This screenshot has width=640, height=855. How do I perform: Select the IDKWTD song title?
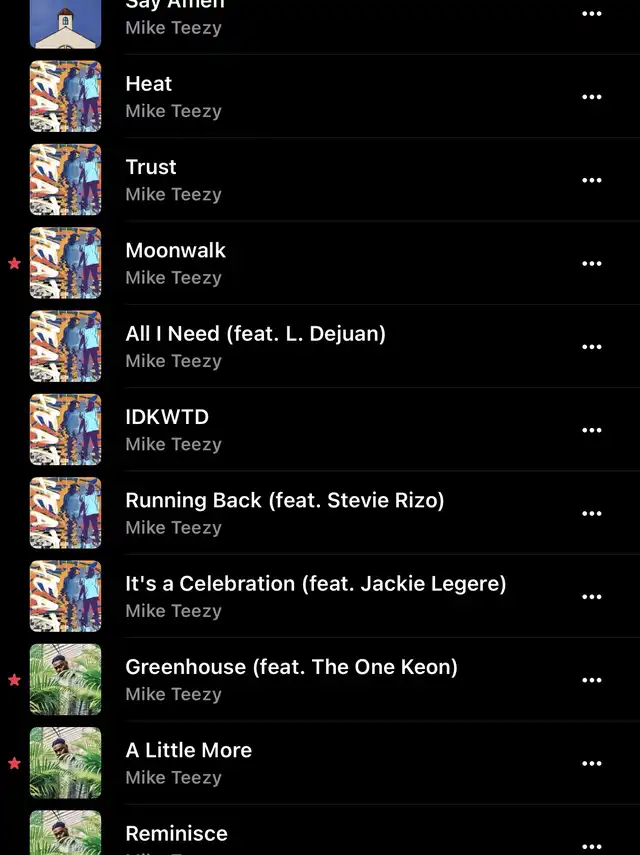coord(167,417)
